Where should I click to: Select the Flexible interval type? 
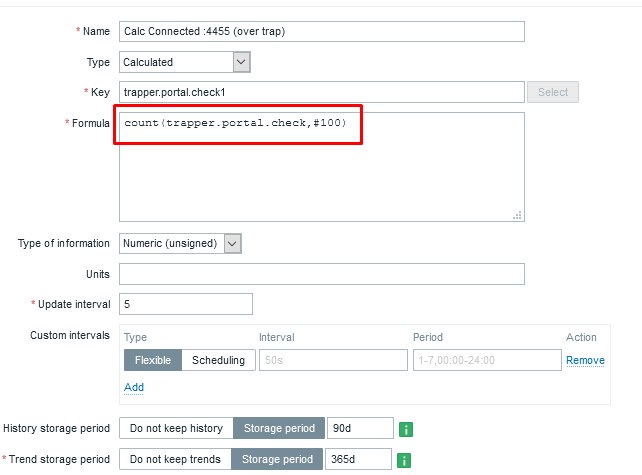tap(153, 360)
